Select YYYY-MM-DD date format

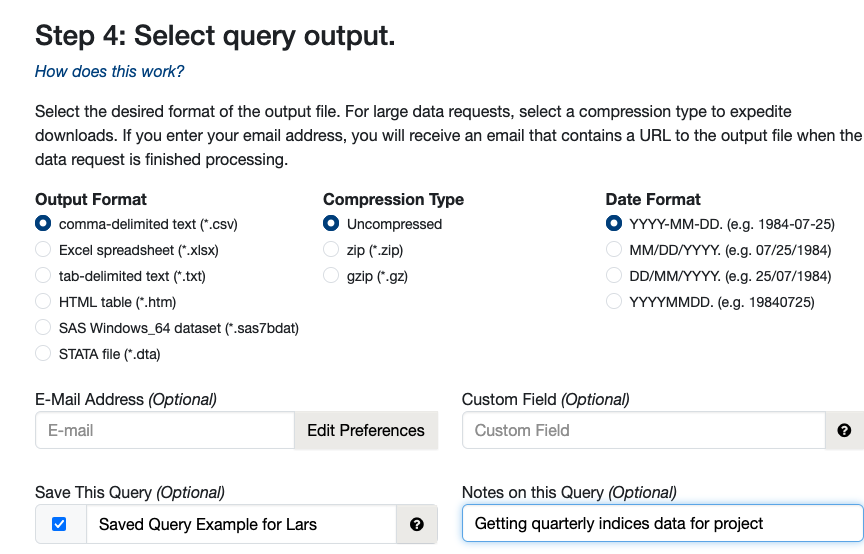click(x=614, y=224)
